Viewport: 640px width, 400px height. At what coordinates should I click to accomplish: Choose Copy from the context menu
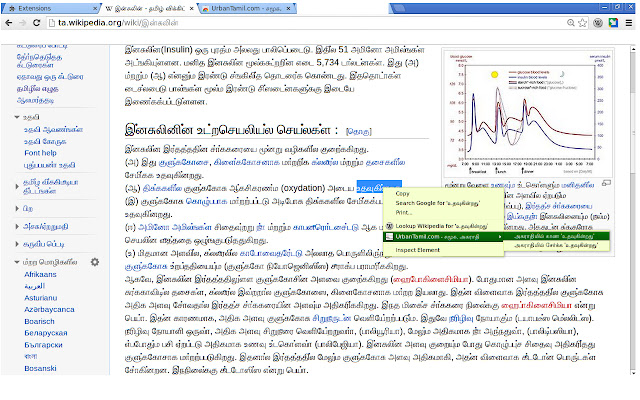(x=443, y=193)
